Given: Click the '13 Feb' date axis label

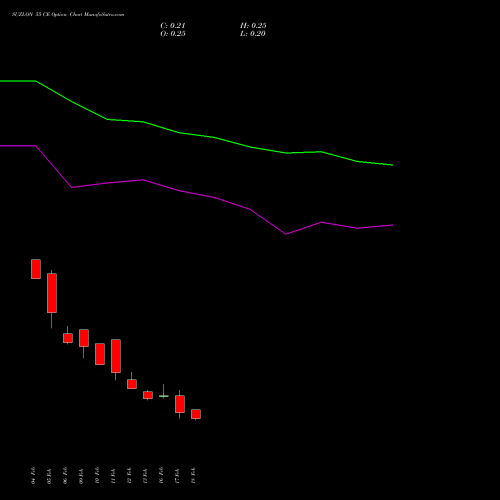Looking at the screenshot, I should [145, 475].
